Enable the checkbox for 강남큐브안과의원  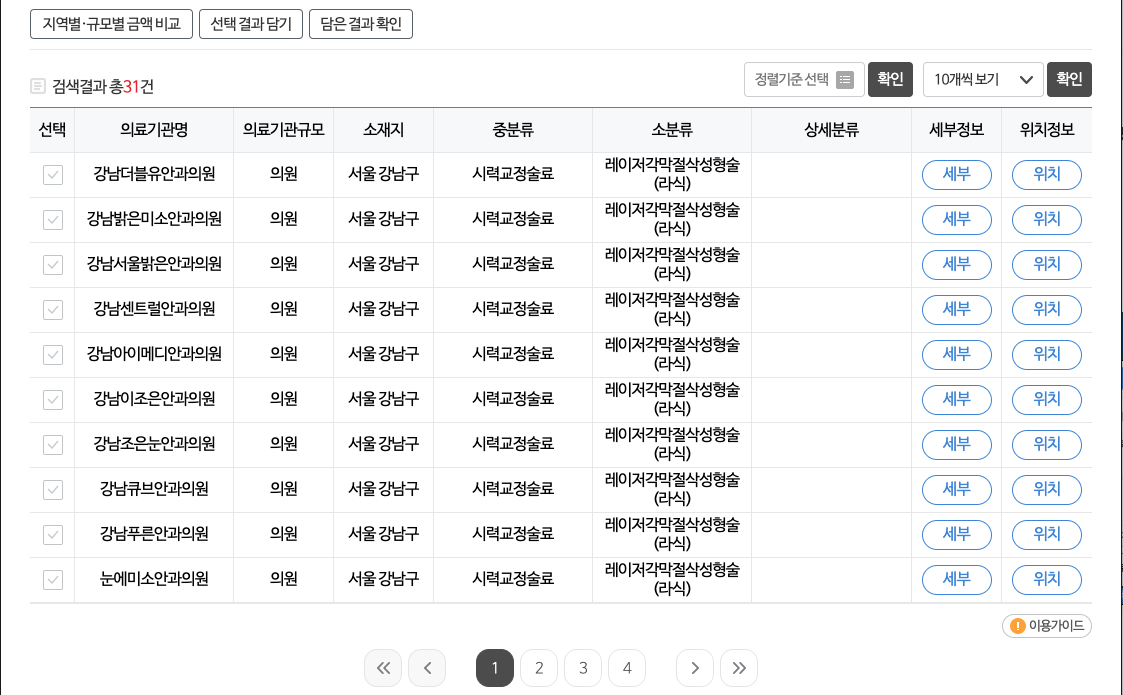point(52,489)
